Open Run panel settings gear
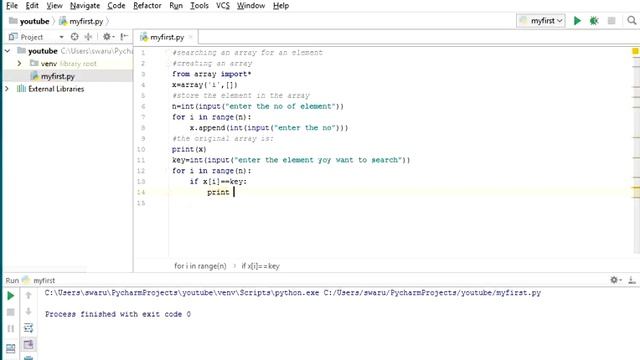The height and width of the screenshot is (360, 640). coord(616,280)
